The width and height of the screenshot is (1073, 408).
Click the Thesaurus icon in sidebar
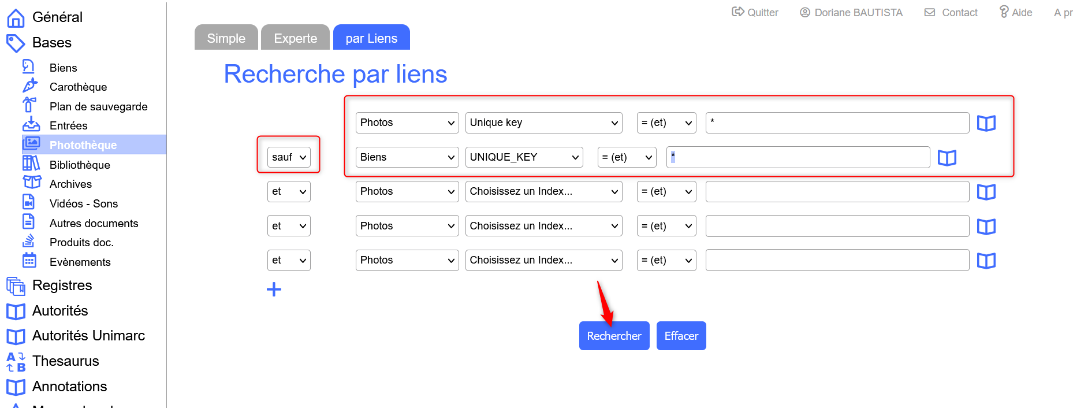click(x=16, y=361)
